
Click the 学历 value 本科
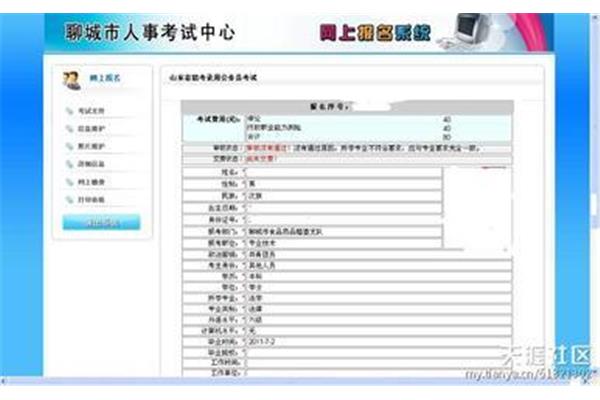tap(255, 276)
